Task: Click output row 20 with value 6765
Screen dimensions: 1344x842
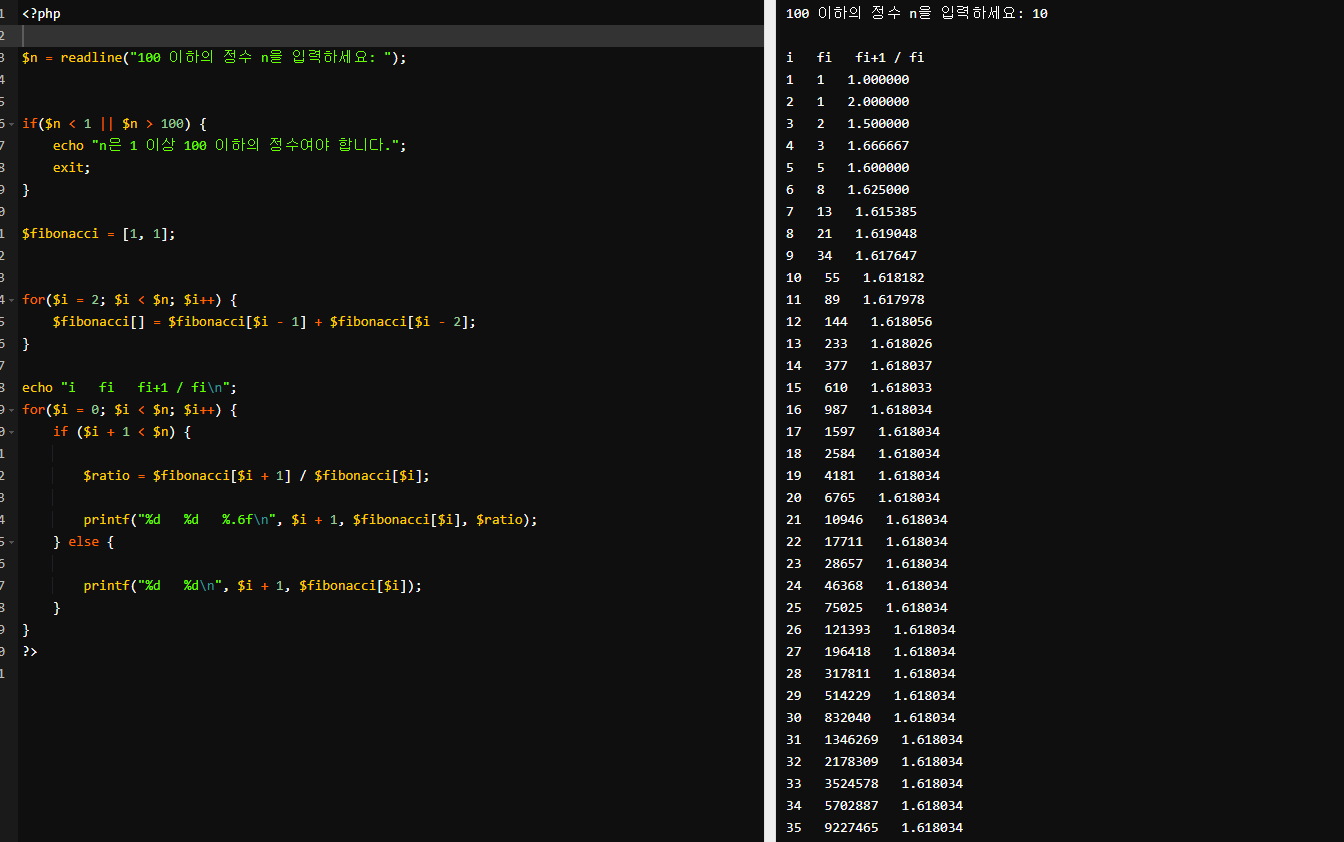Action: point(862,498)
